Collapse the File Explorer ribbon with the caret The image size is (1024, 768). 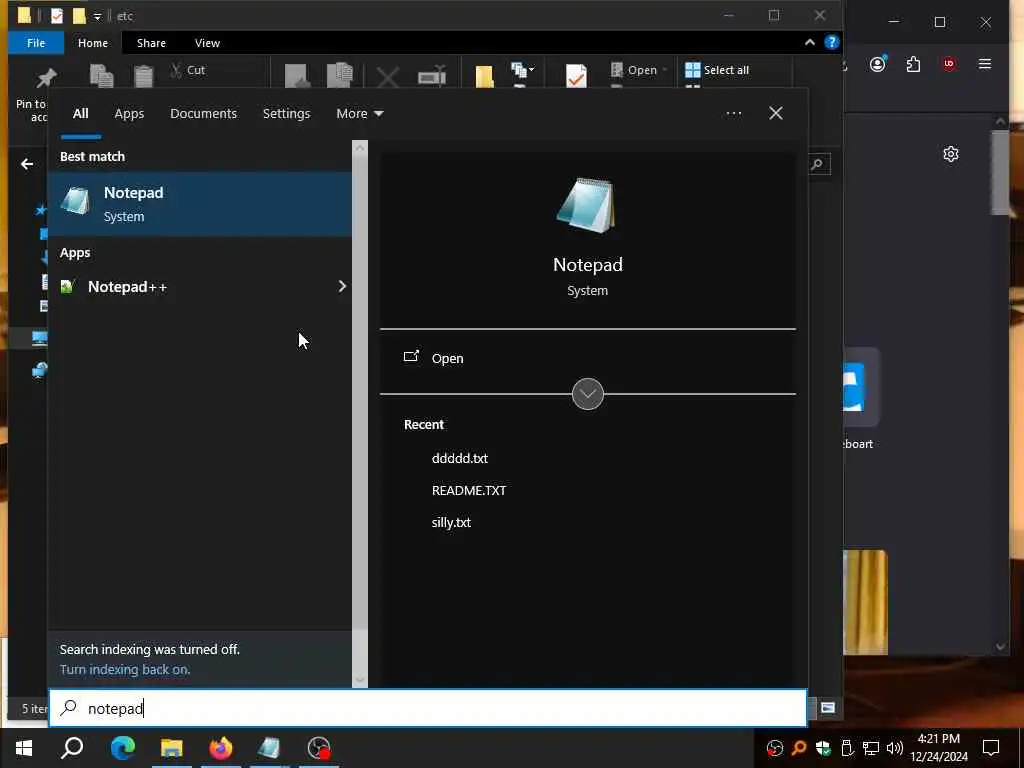[x=810, y=42]
